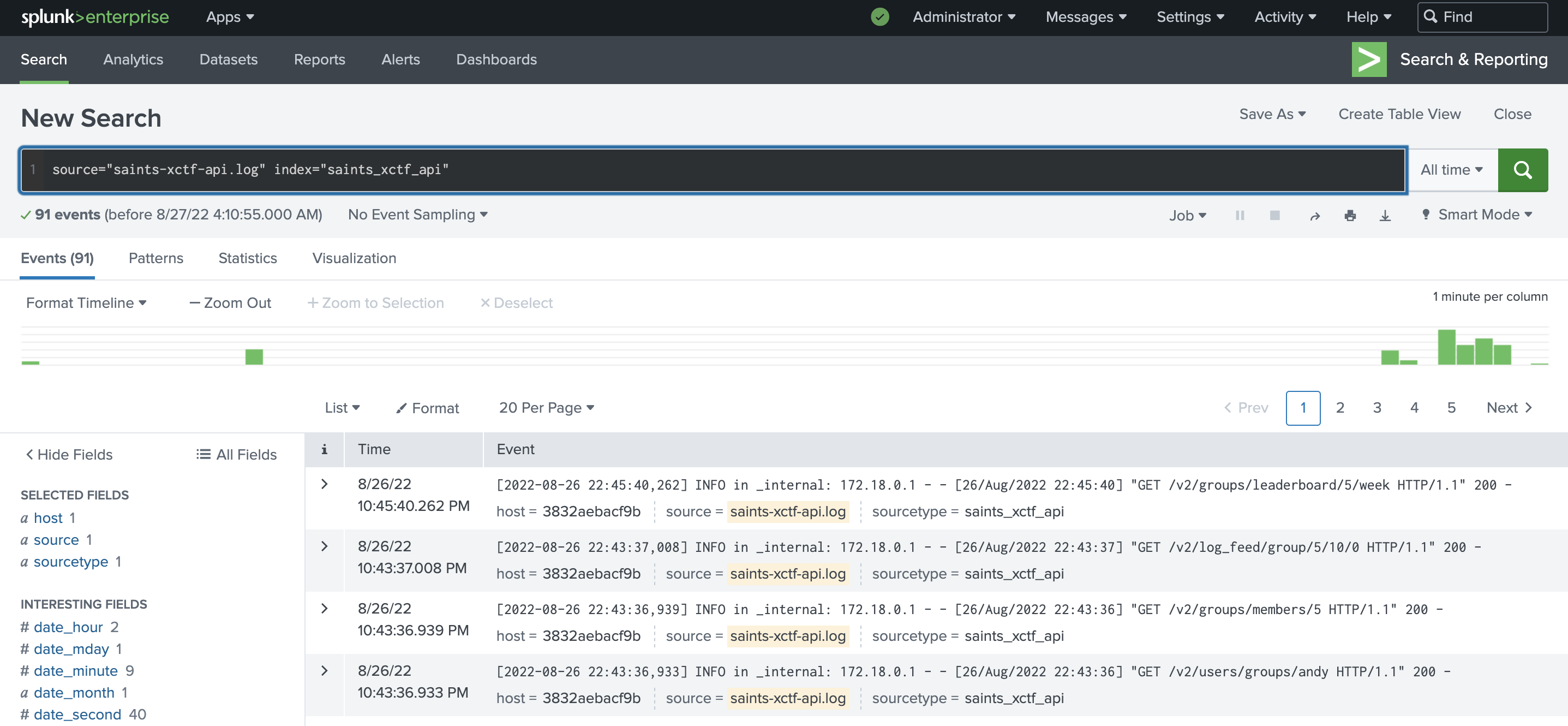Open the Alerts tab

[x=401, y=59]
